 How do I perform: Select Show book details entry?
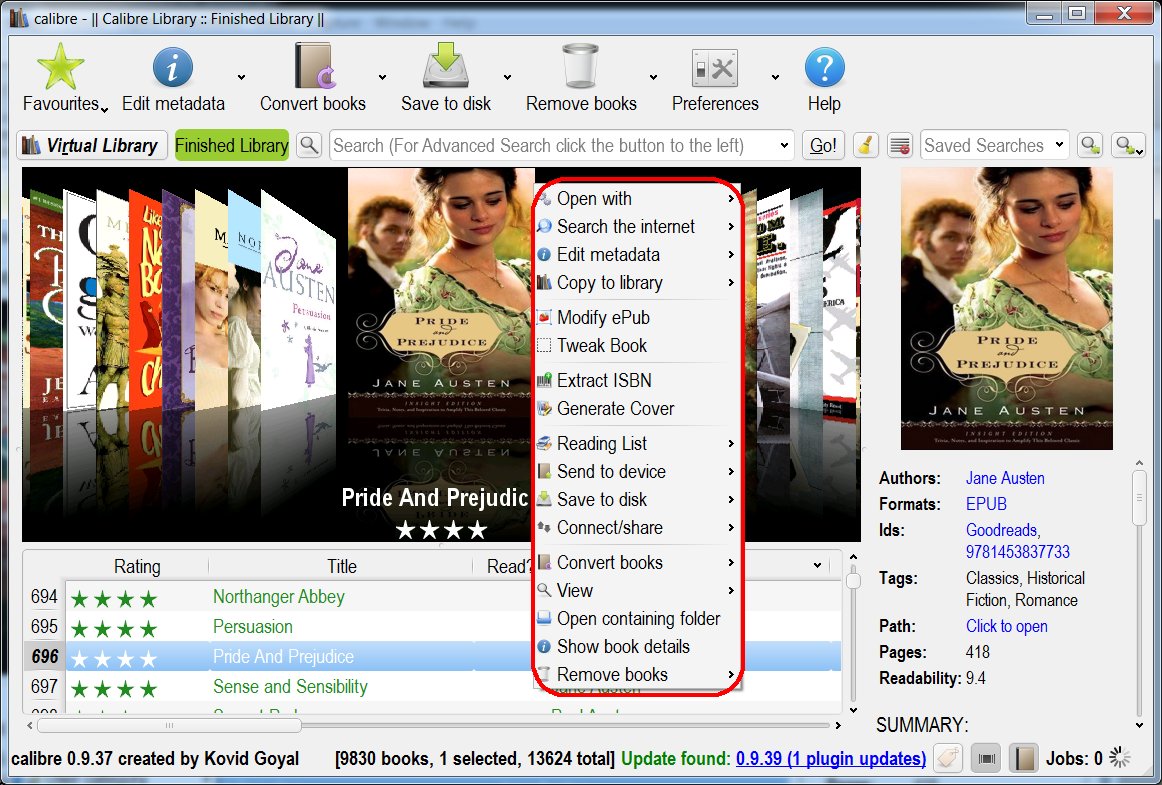tap(637, 648)
